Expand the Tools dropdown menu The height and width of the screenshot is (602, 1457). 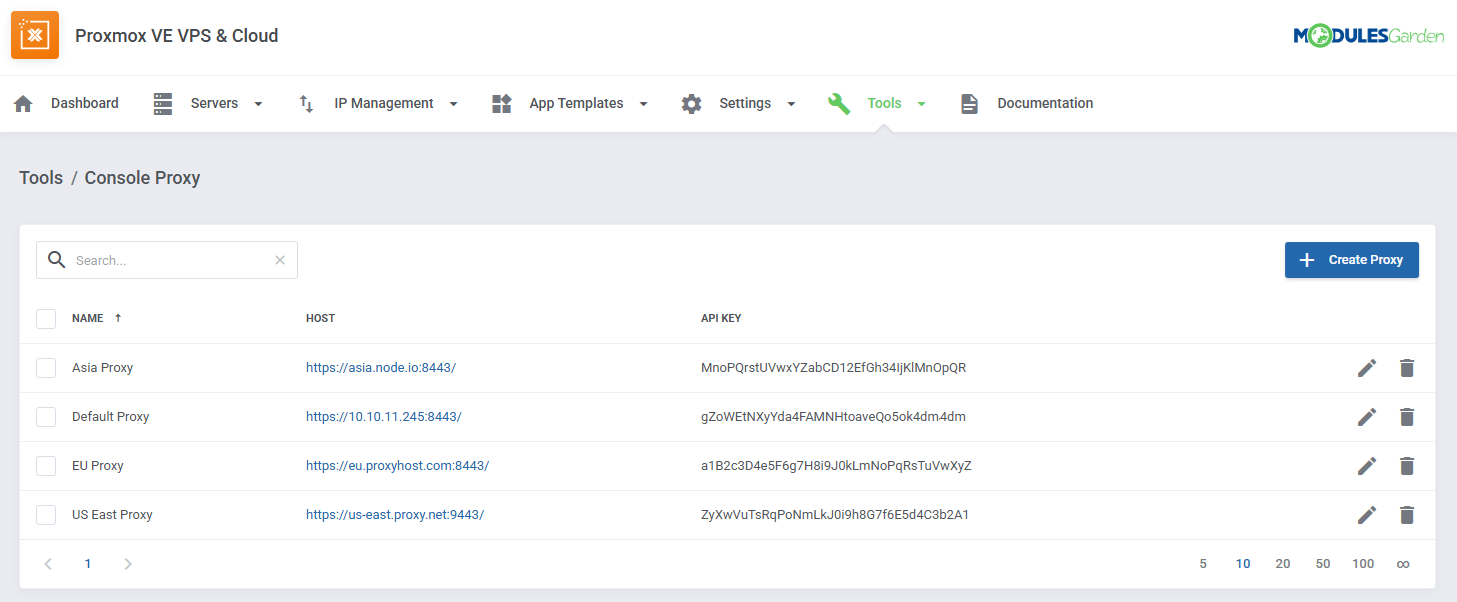coord(921,102)
